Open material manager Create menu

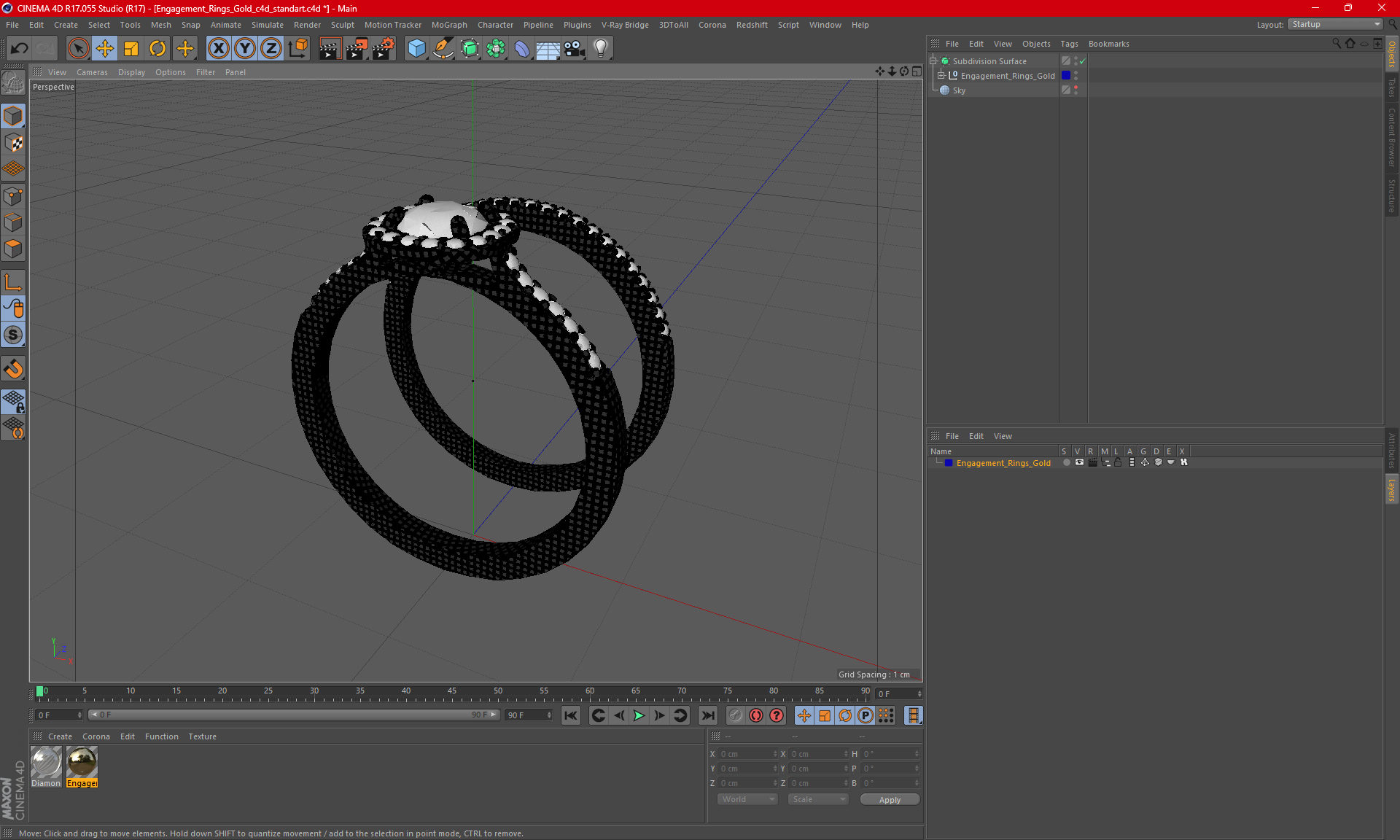click(x=60, y=736)
